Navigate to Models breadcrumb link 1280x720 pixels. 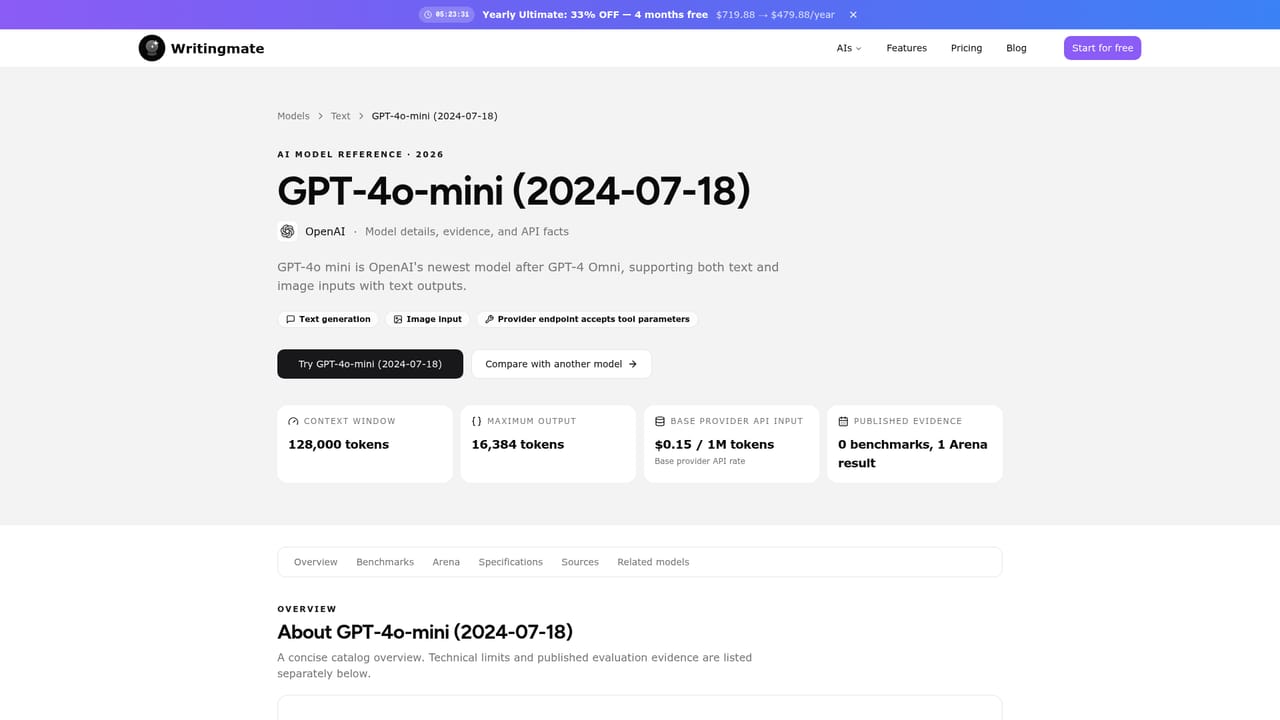coord(293,116)
